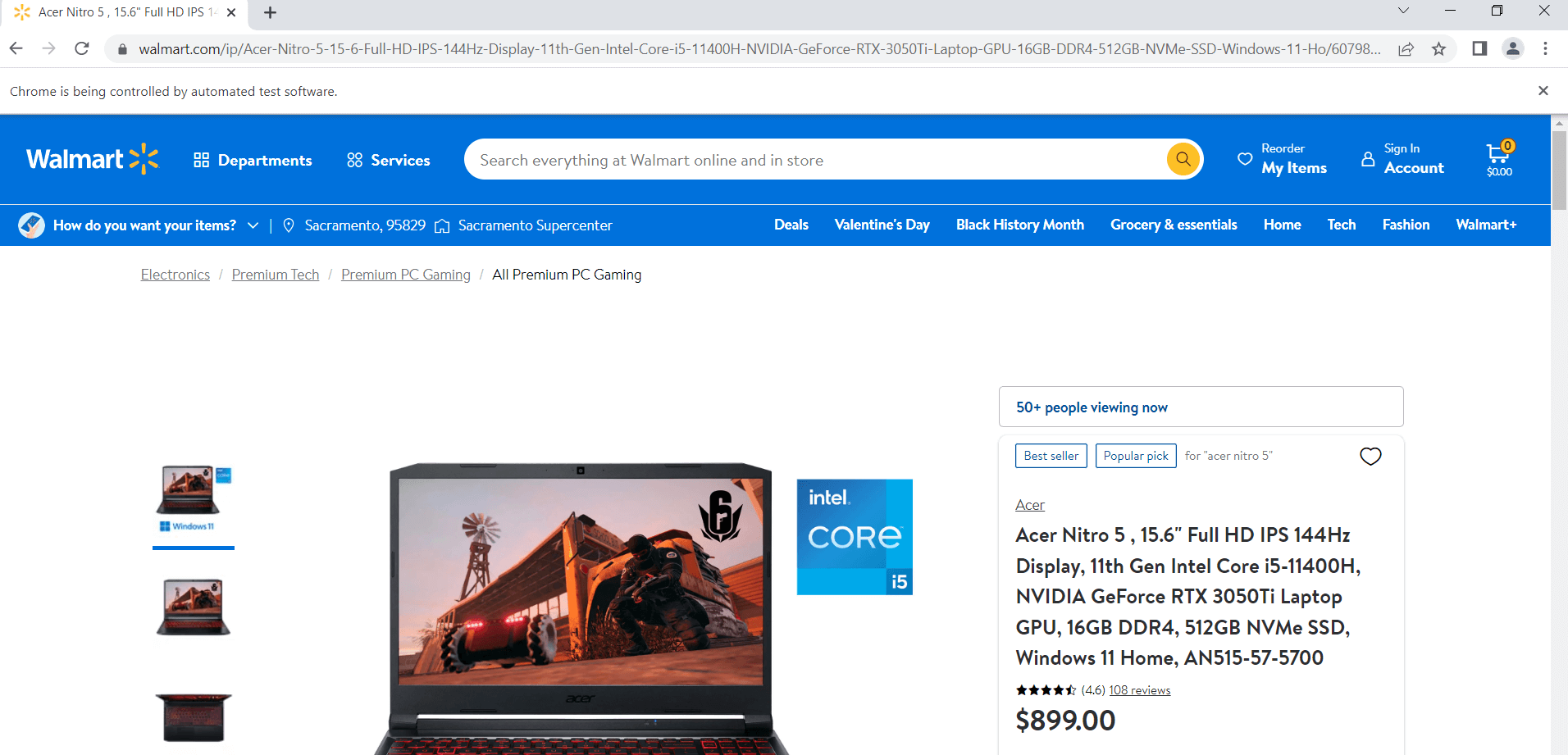The height and width of the screenshot is (755, 1568).
Task: Click the 'All Premium PC Gaming' breadcrumb text
Action: (x=567, y=275)
